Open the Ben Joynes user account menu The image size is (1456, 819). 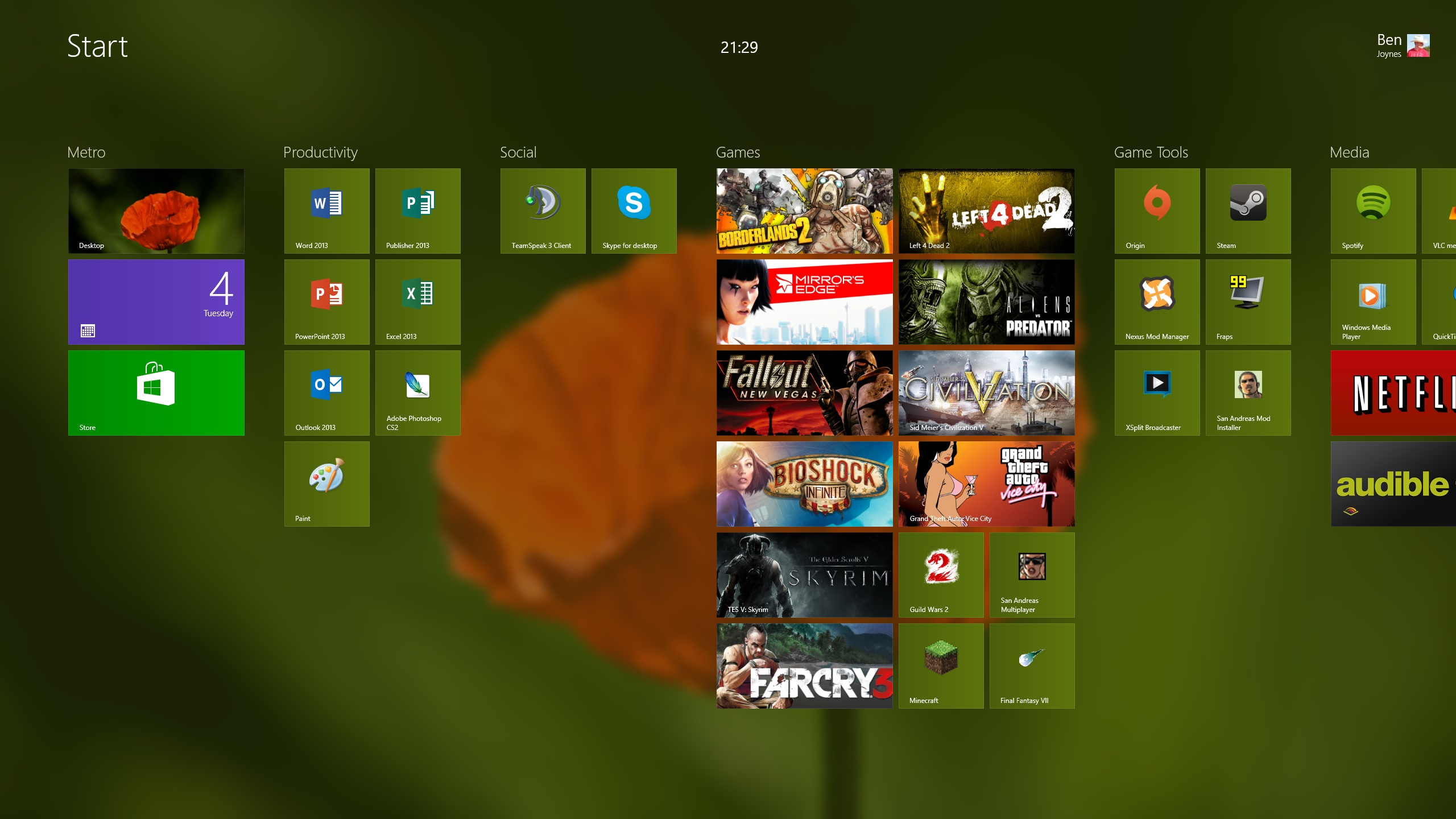[x=1403, y=45]
